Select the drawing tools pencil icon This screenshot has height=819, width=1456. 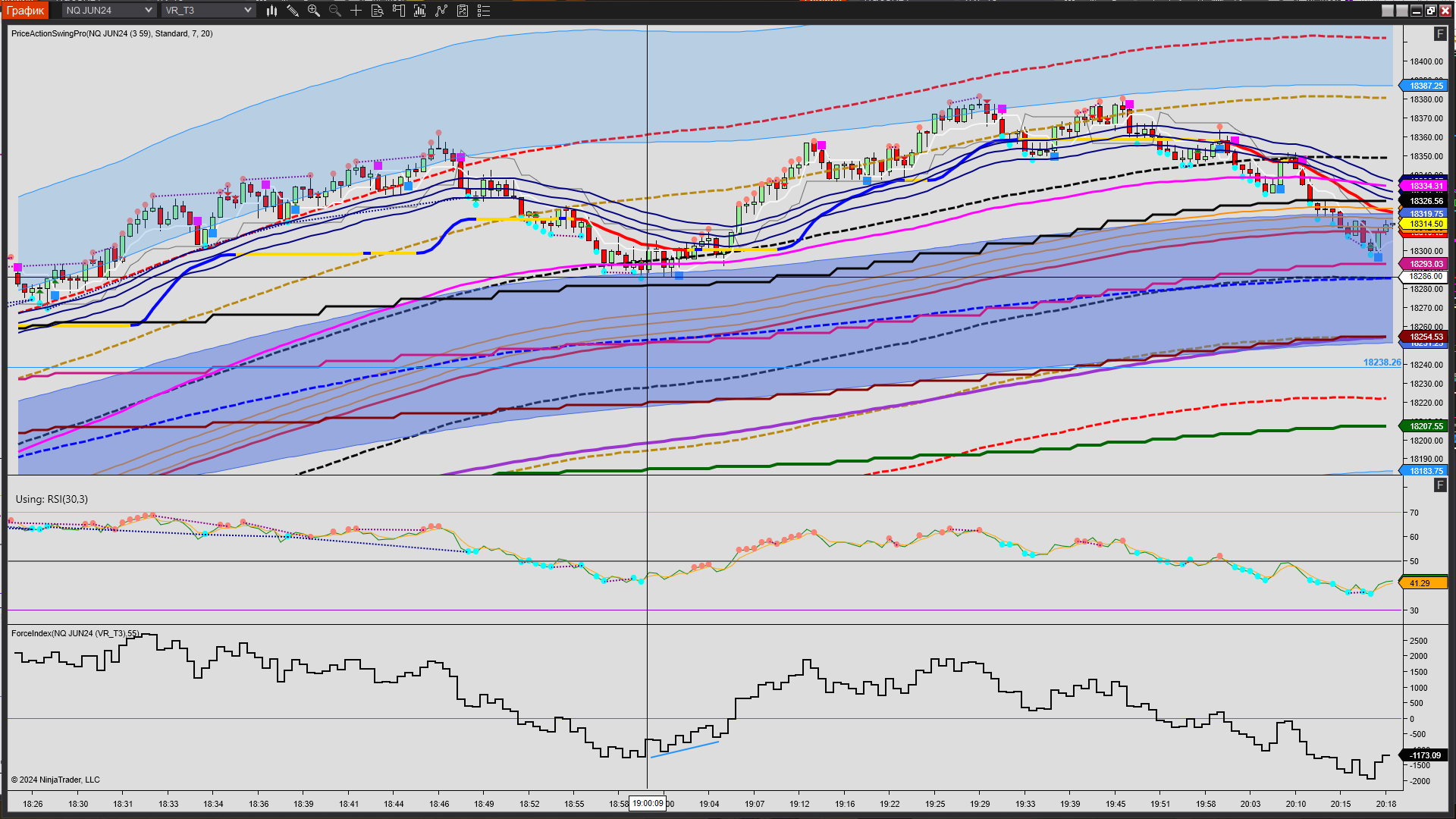(x=293, y=11)
